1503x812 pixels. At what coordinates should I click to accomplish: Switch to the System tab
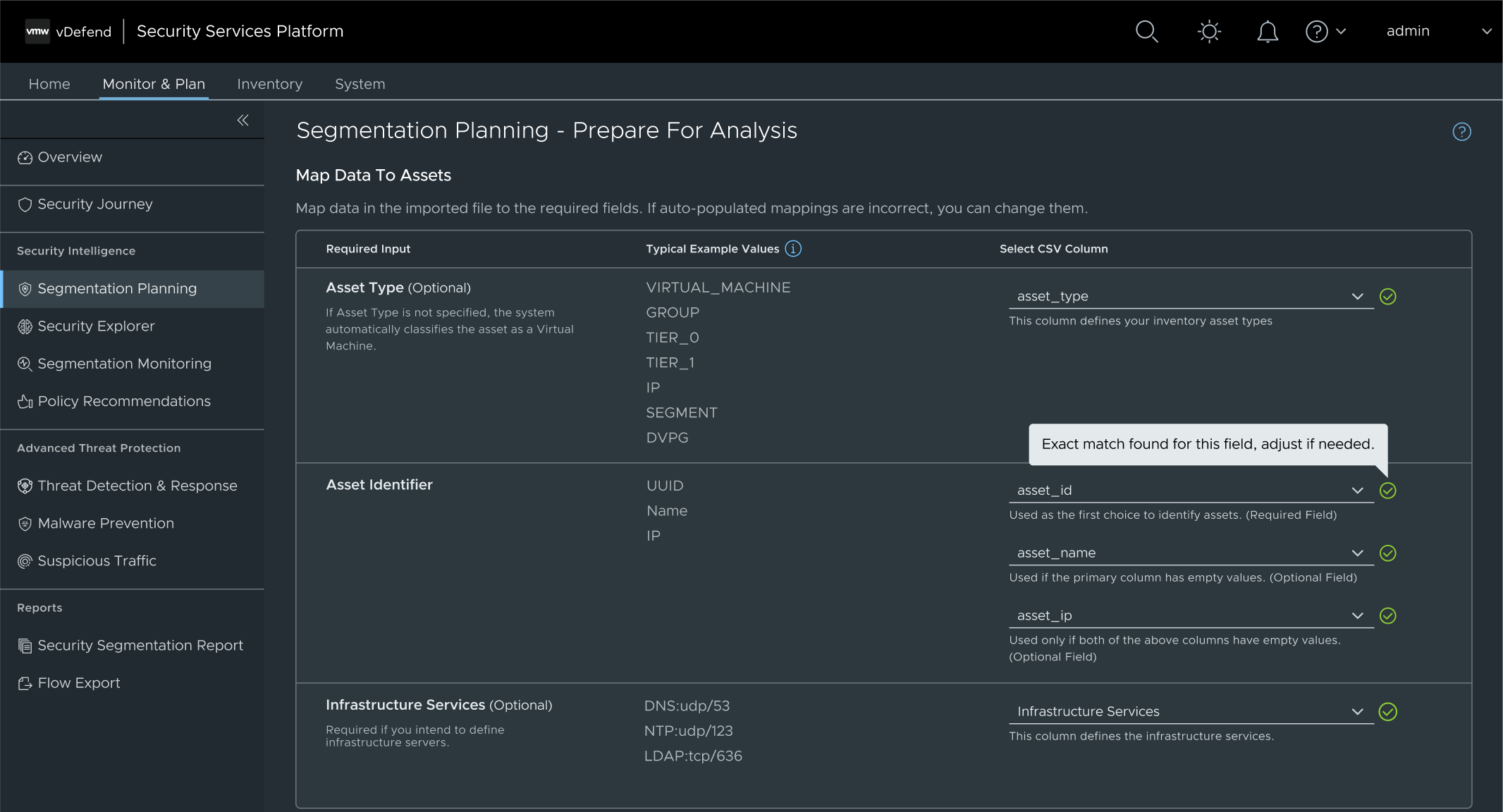pyautogui.click(x=360, y=84)
